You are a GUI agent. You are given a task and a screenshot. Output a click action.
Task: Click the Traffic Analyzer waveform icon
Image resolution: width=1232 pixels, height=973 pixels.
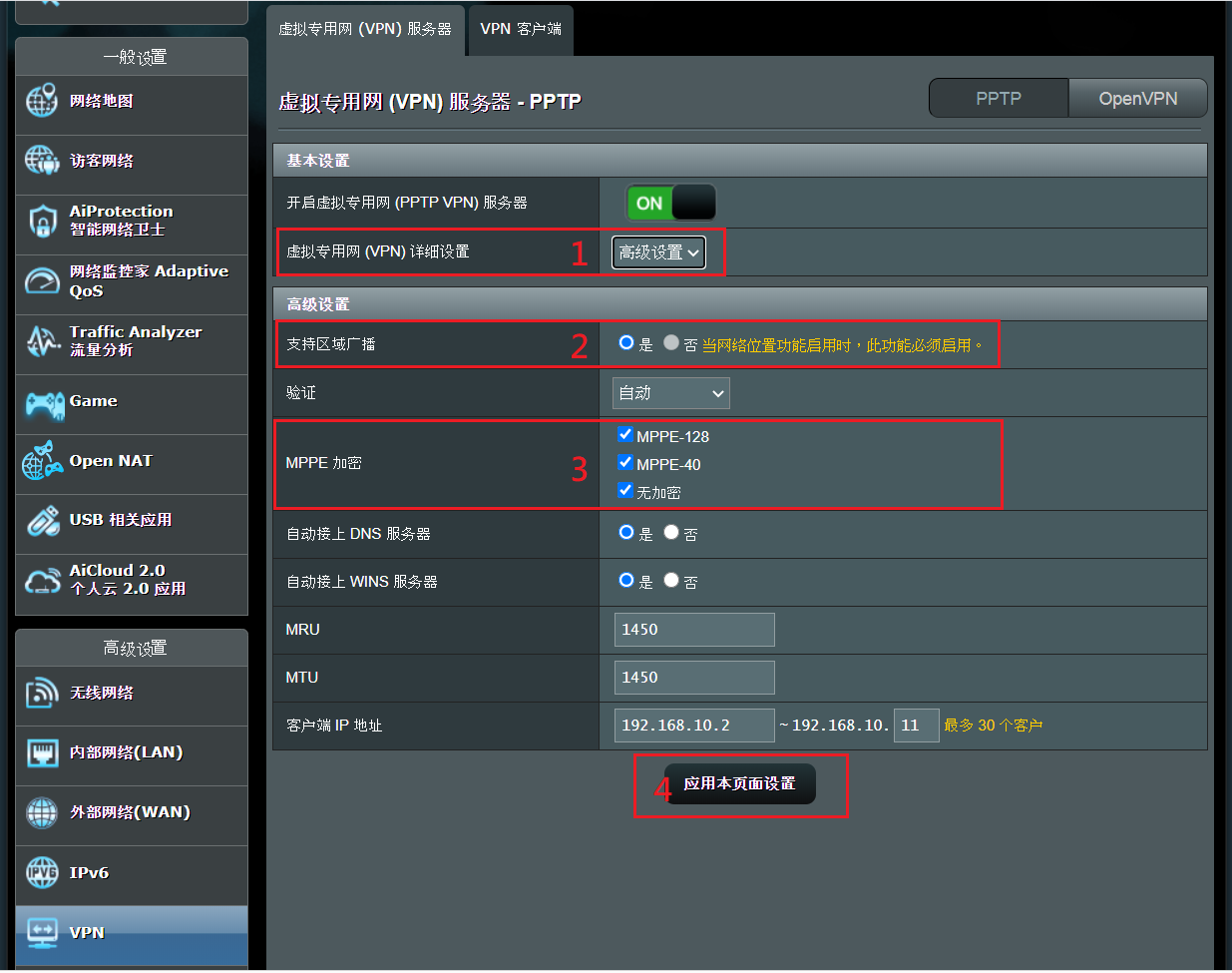click(42, 341)
